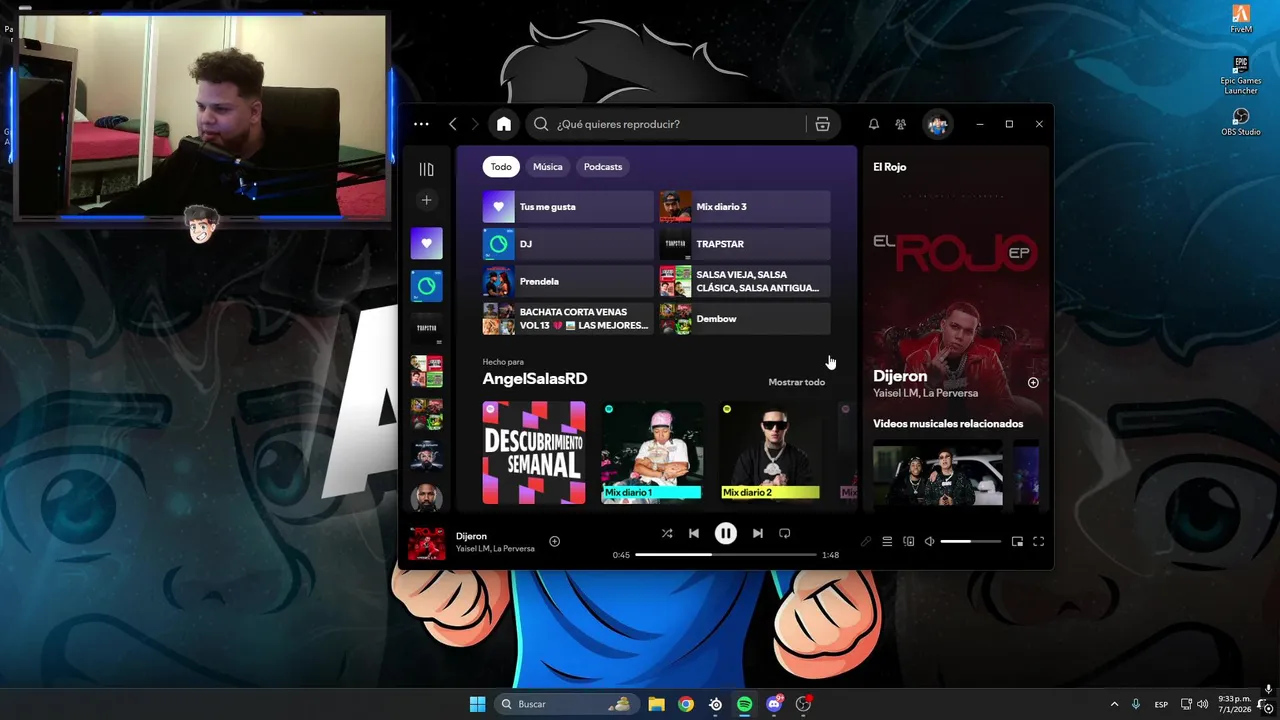Viewport: 1280px width, 720px height.
Task: Click Yaisel LM, La Perversa in right panel
Action: [926, 394]
